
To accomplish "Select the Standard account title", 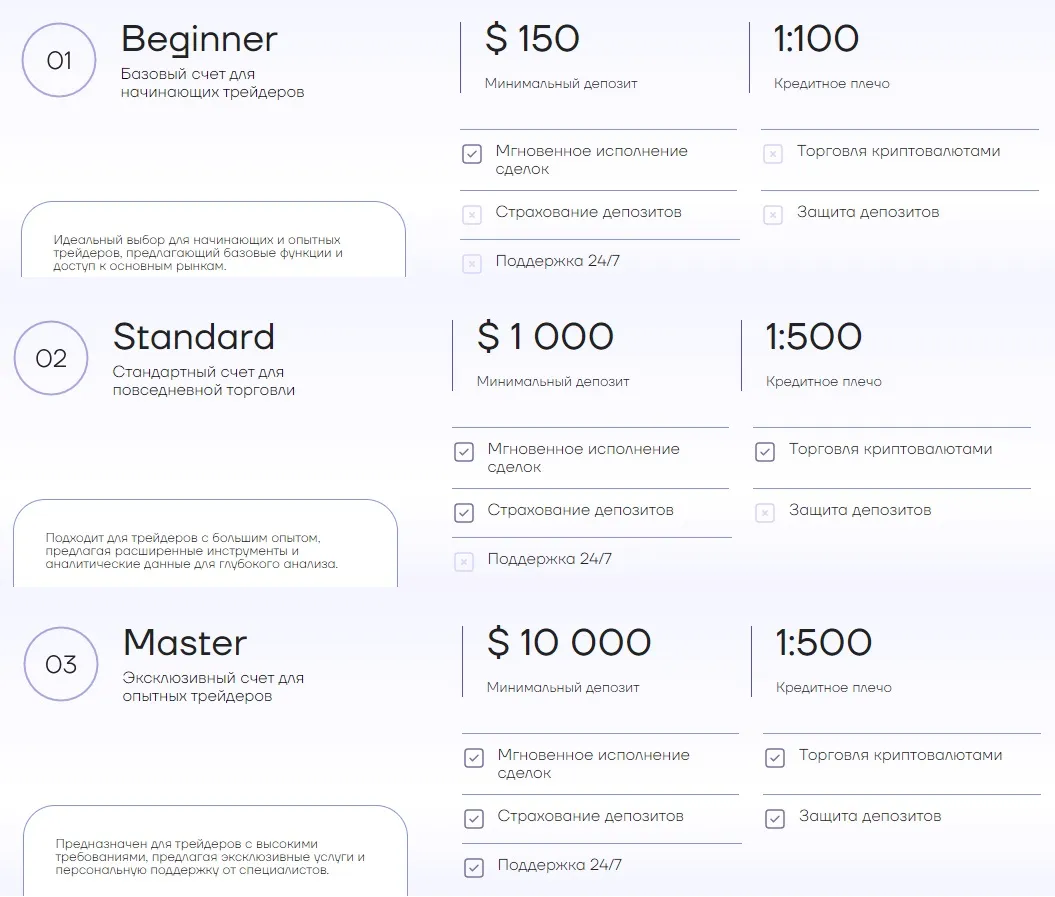I will (x=194, y=336).
